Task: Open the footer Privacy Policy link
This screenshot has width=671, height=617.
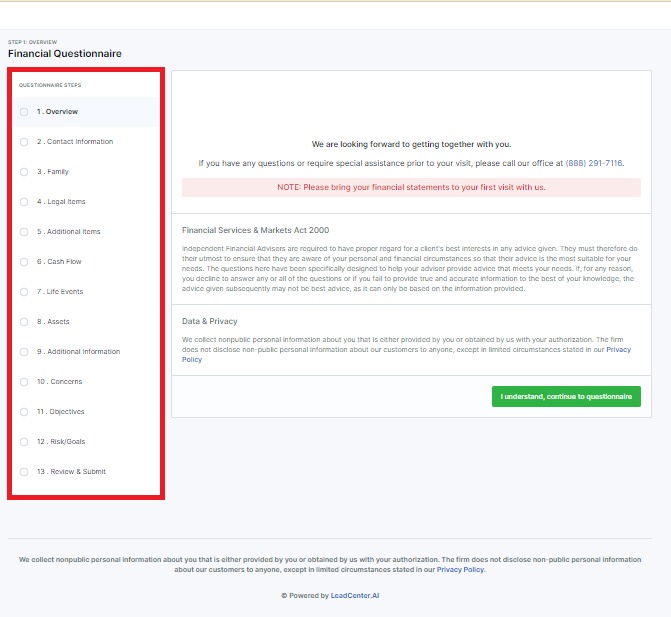Action: click(x=459, y=569)
